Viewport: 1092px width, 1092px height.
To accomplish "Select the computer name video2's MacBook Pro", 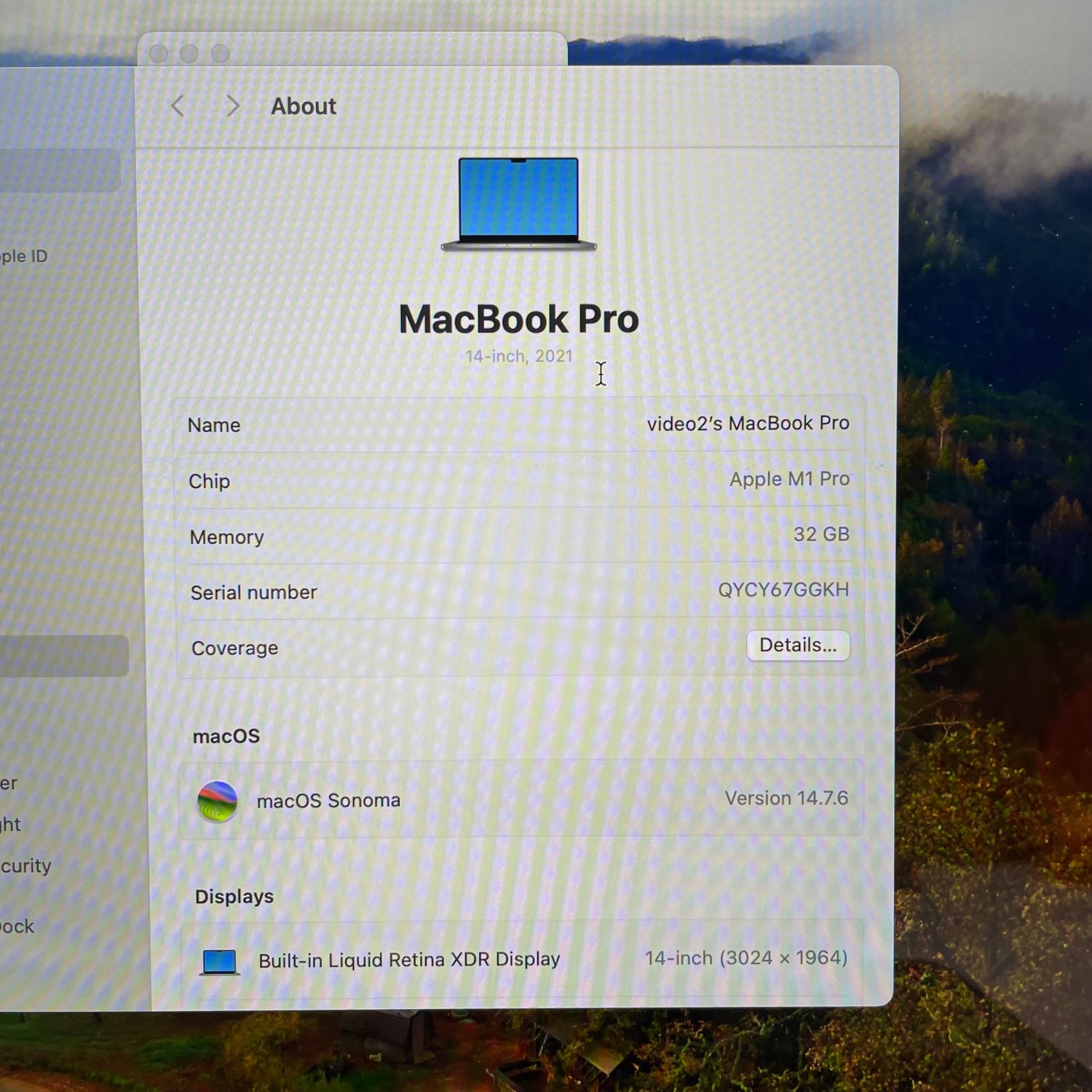I will [x=748, y=424].
